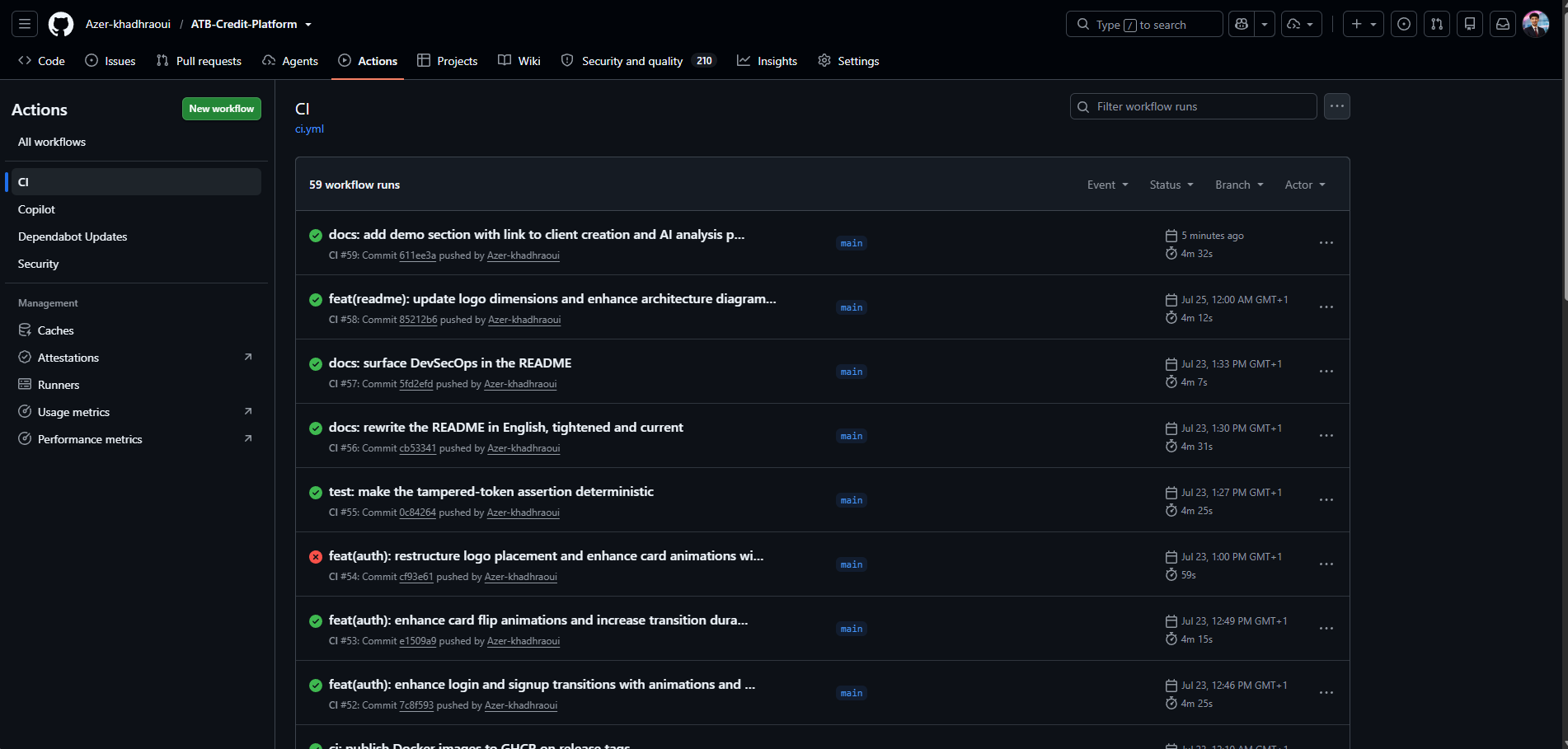Viewport: 1568px width, 749px height.
Task: Open workflow options menu beside filter box
Action: tap(1337, 106)
